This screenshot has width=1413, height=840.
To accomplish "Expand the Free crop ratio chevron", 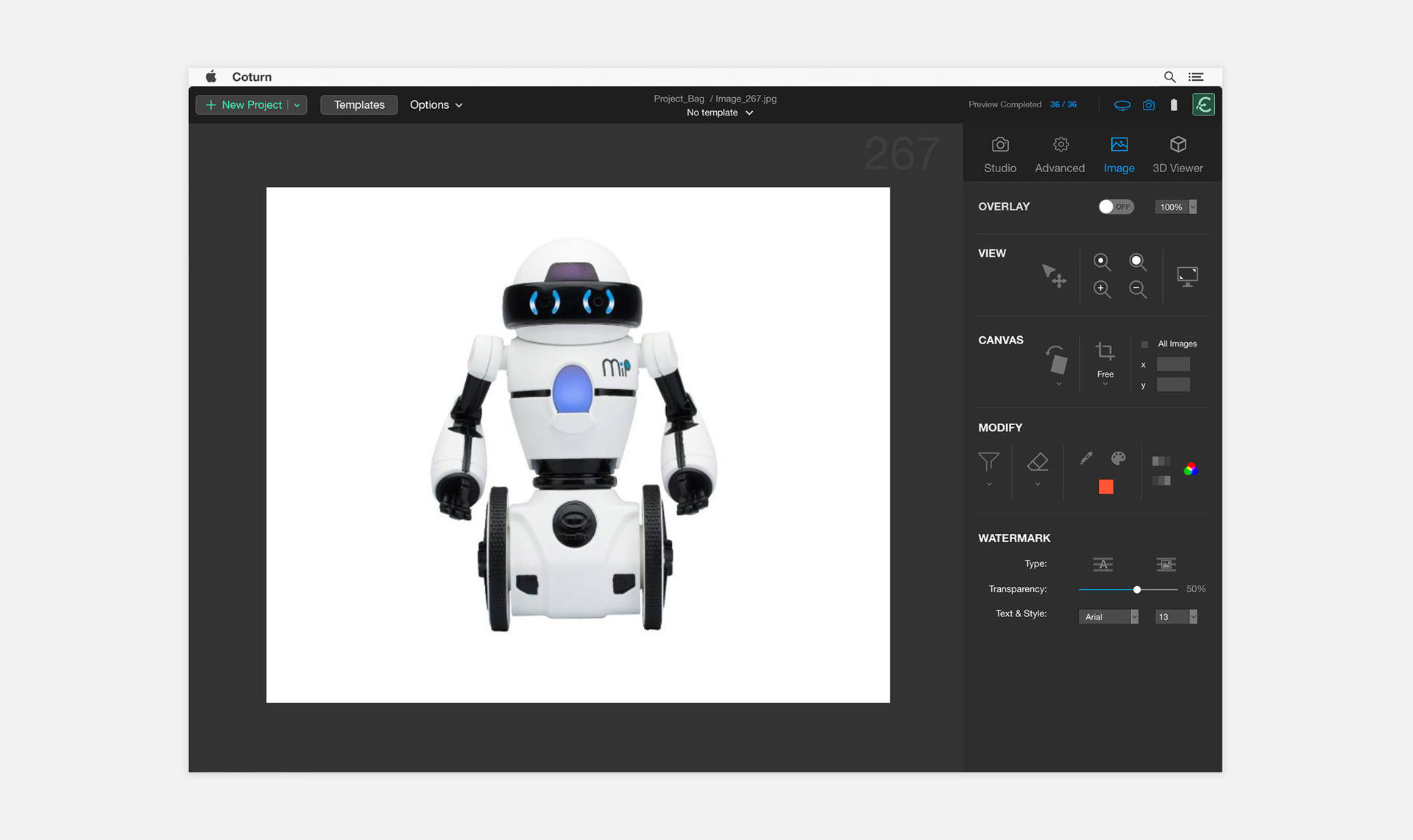I will click(1105, 384).
